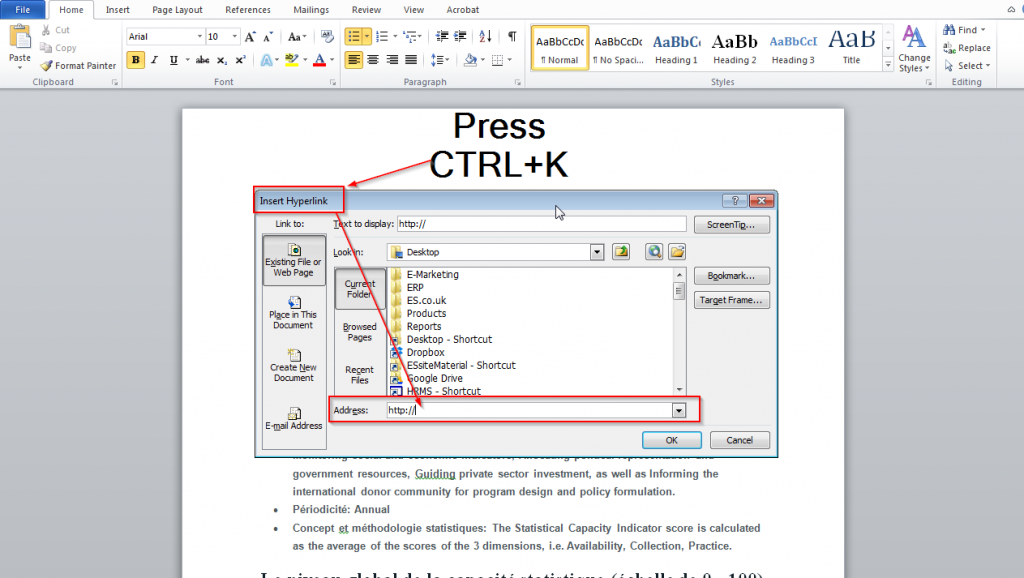This screenshot has width=1024, height=578.
Task: Click the Increase Indent icon
Action: click(460, 37)
